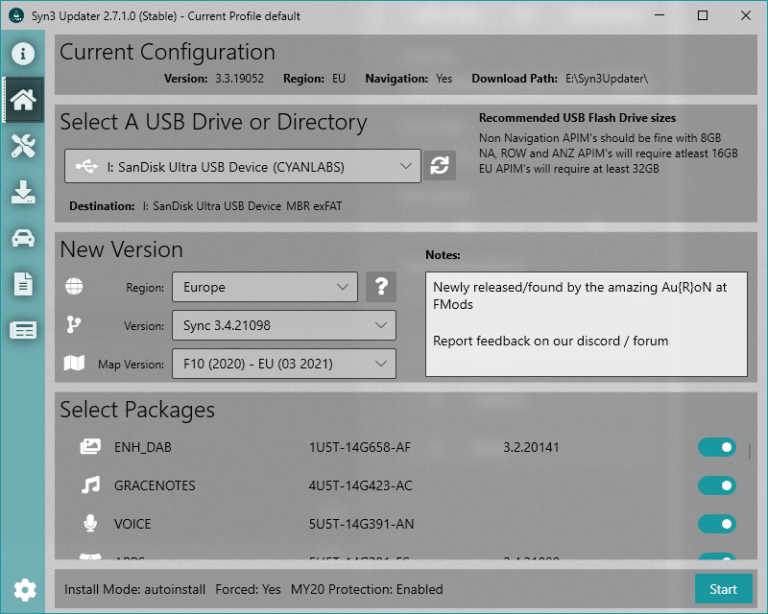Click the Navigation: Yes value
The image size is (768, 614).
coord(444,78)
